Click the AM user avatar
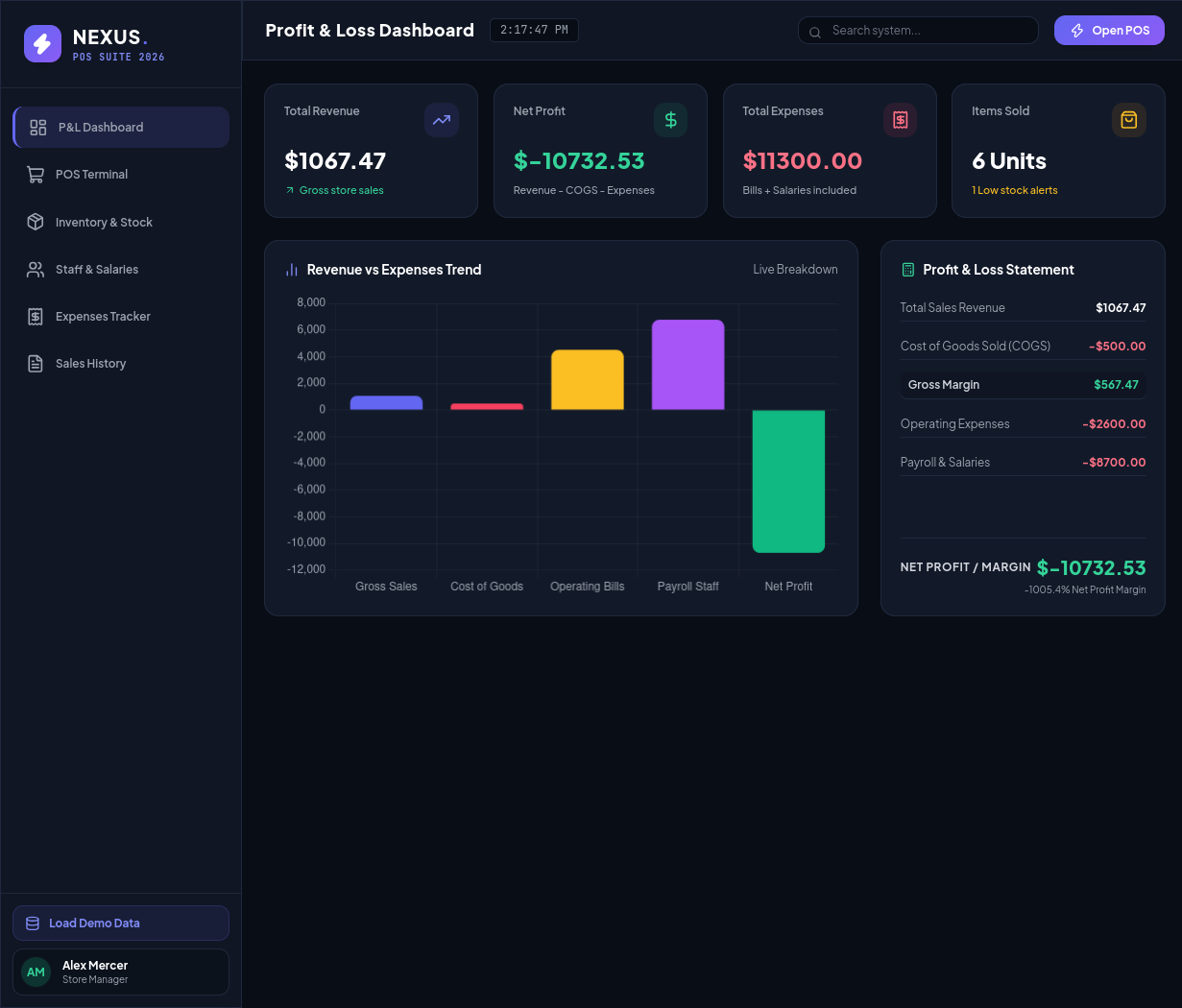 (36, 972)
